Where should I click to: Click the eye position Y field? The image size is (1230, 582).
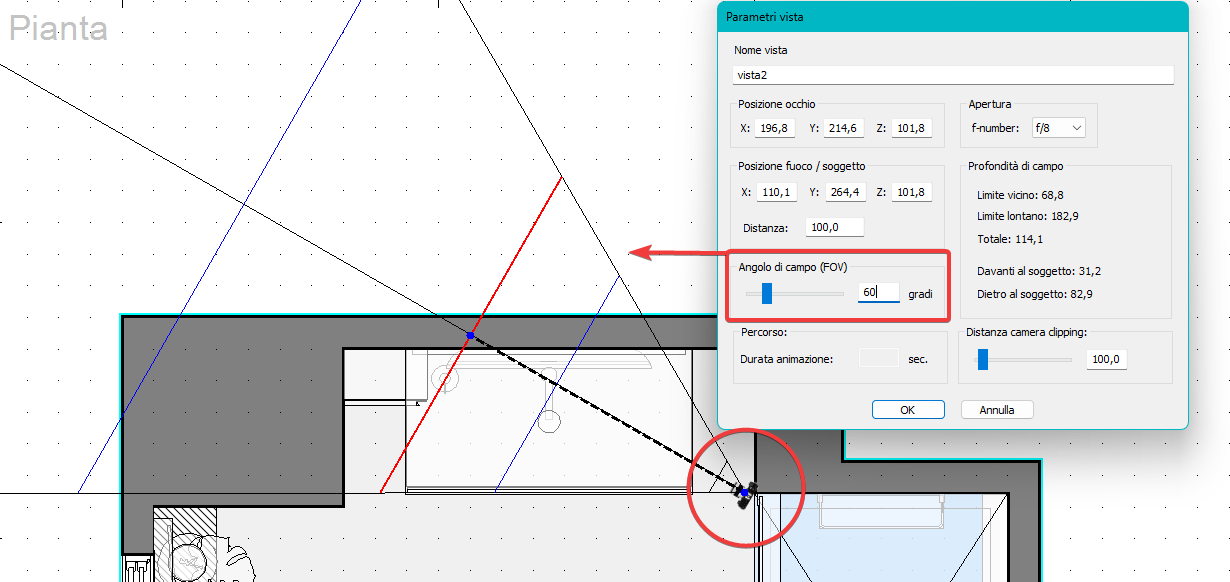pos(843,128)
